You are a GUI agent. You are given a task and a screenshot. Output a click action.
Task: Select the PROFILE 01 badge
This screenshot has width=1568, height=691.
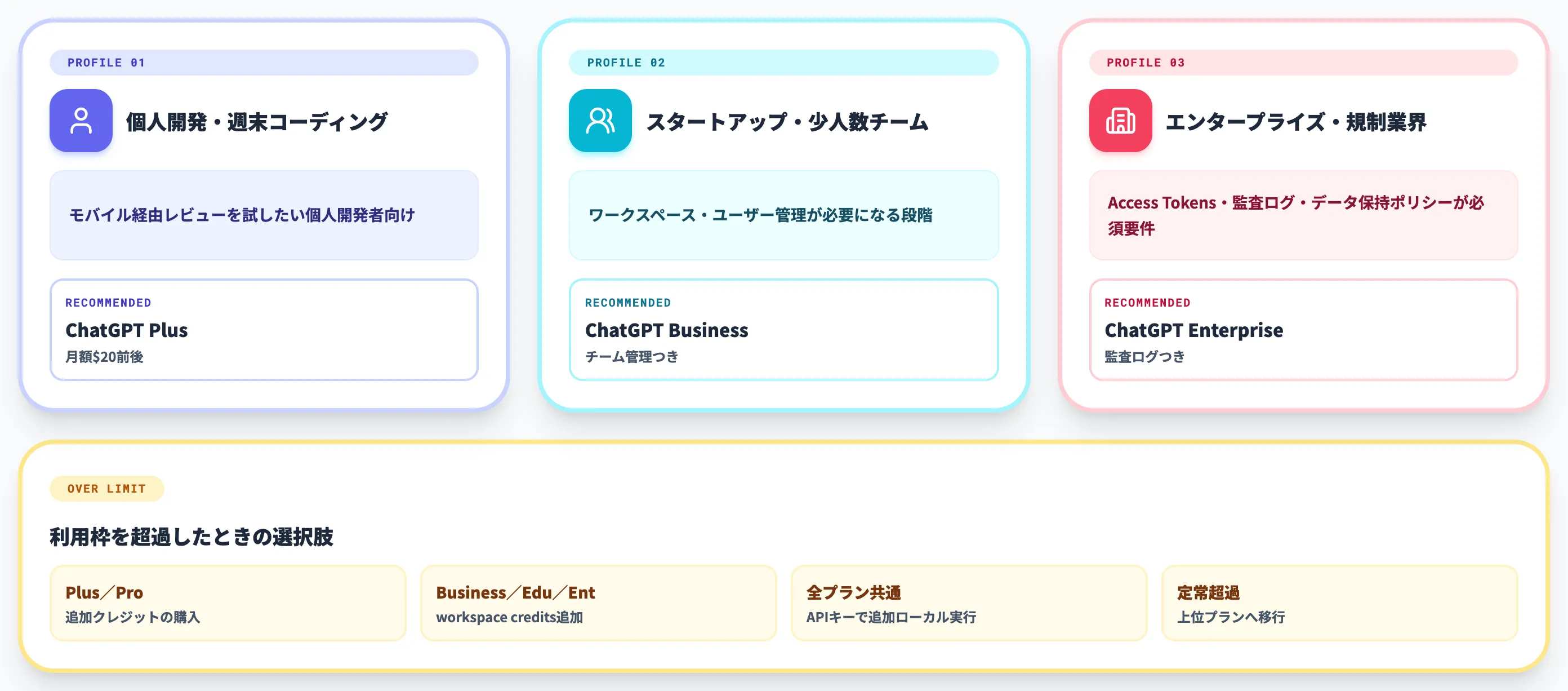264,63
